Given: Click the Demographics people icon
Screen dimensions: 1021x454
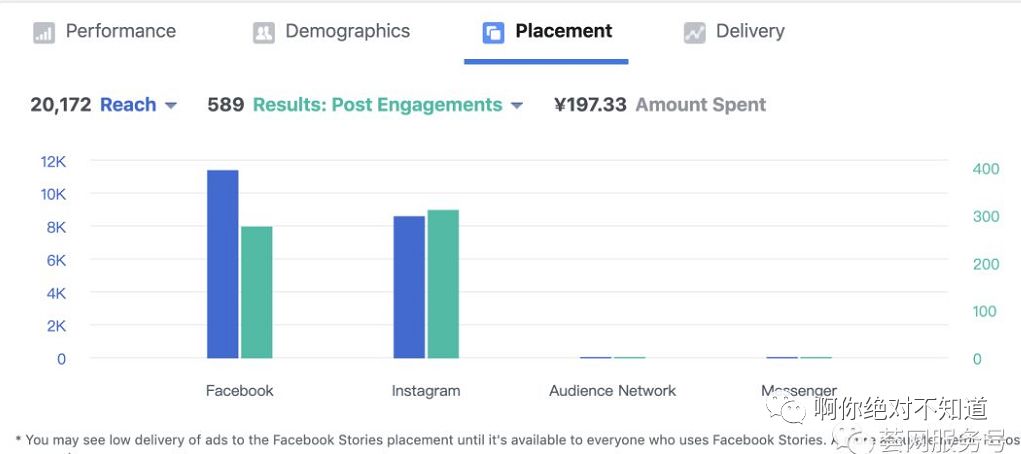Looking at the screenshot, I should click(263, 33).
